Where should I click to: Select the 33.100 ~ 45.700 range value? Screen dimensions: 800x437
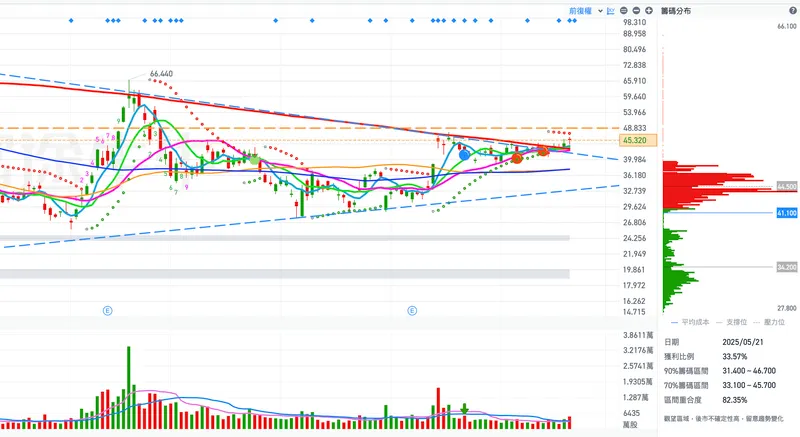pyautogui.click(x=749, y=385)
